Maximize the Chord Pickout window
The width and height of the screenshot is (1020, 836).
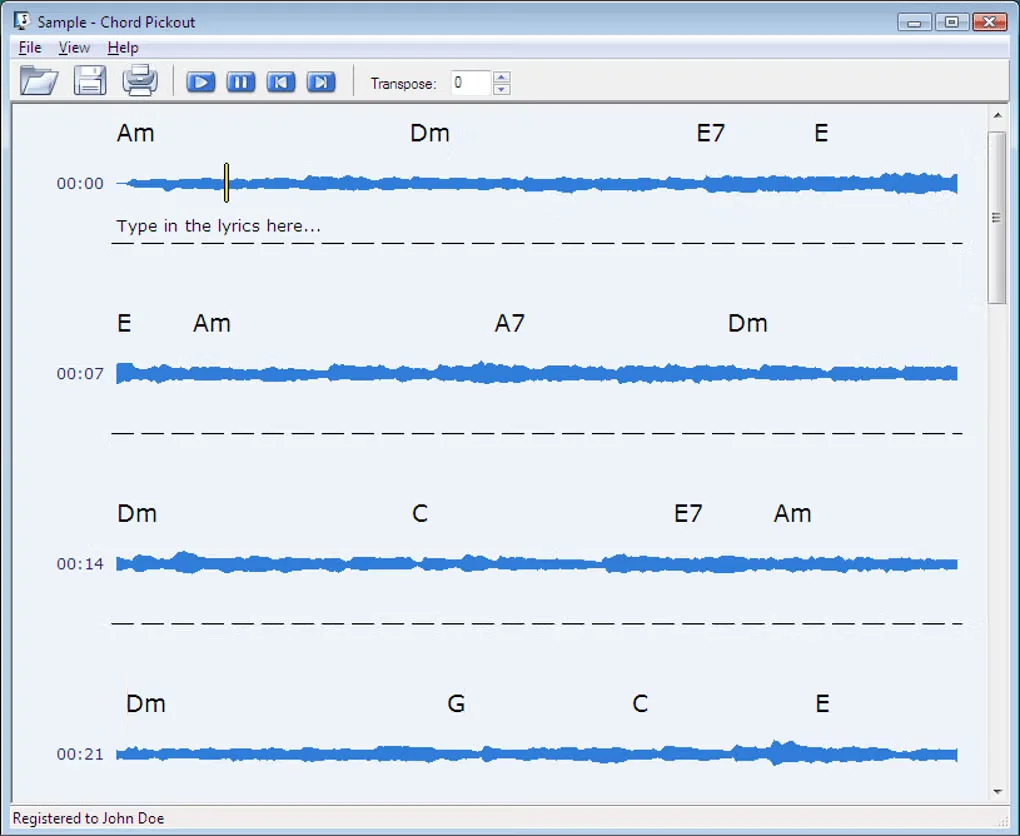[952, 23]
